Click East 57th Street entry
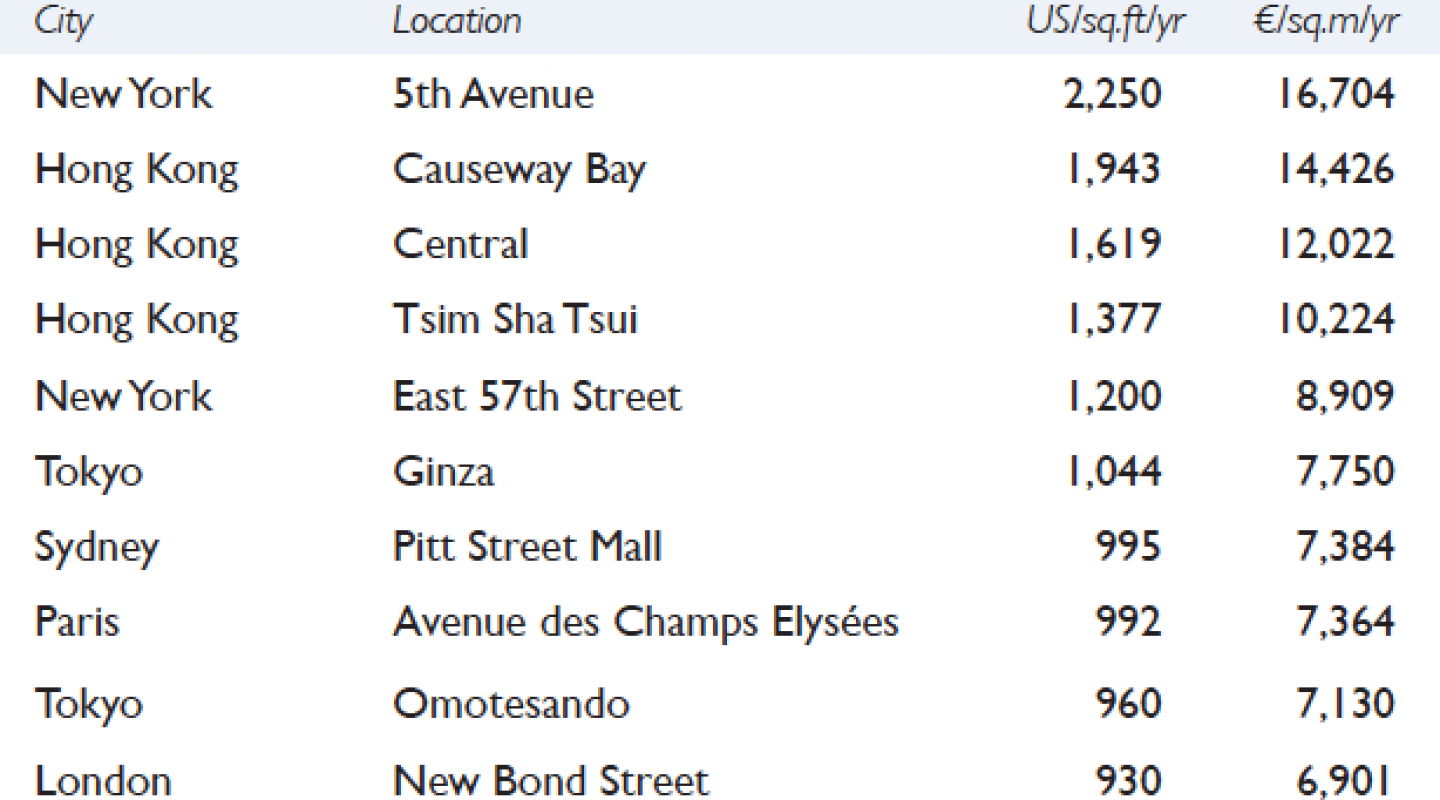The width and height of the screenshot is (1440, 800). (537, 397)
